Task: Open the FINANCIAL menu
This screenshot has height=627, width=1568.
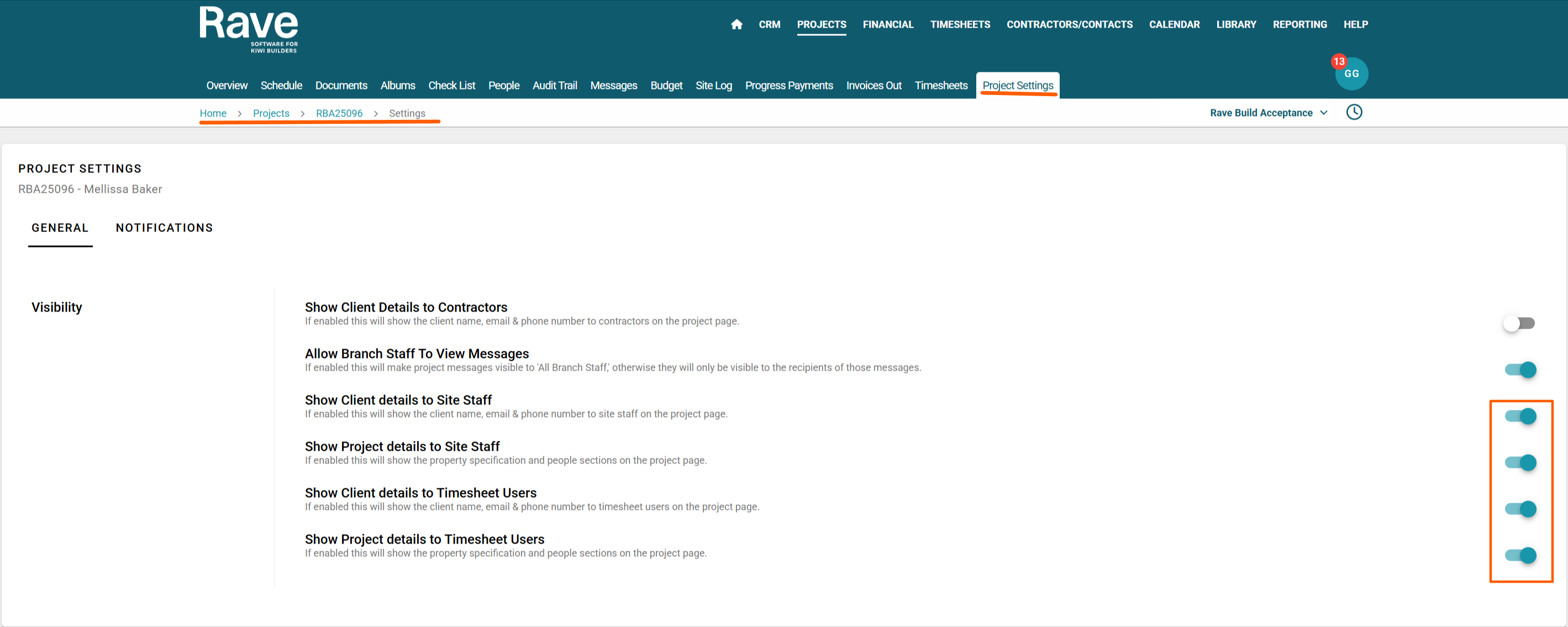Action: click(887, 24)
